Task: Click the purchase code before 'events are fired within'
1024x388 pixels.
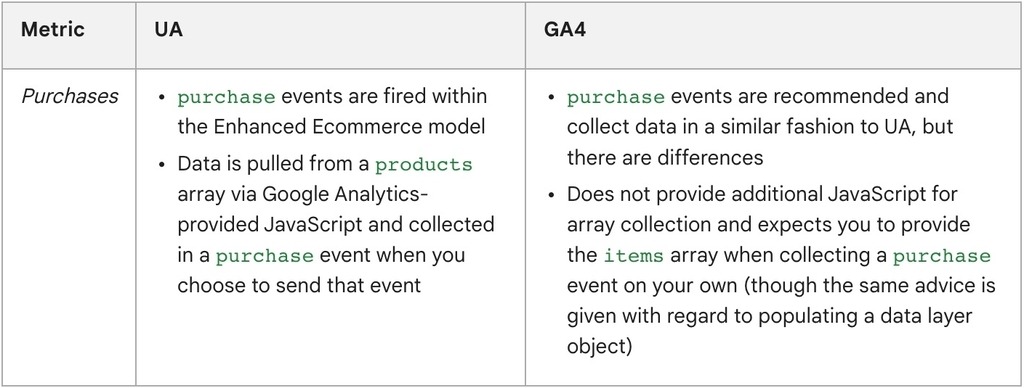Action: [226, 97]
